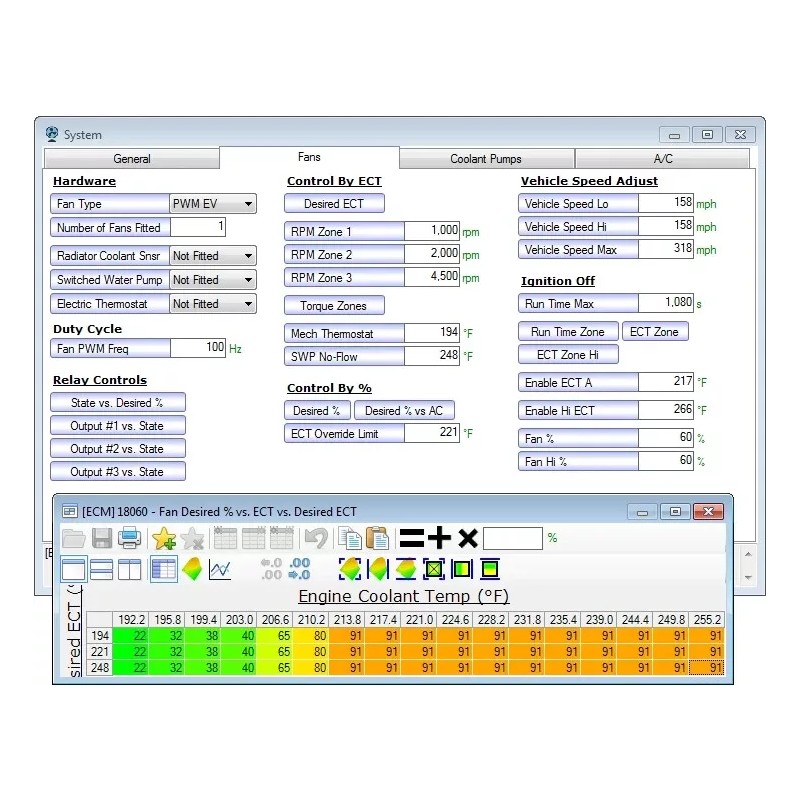Toggle the 3D surface color view icon
The image size is (800, 800).
click(x=192, y=570)
